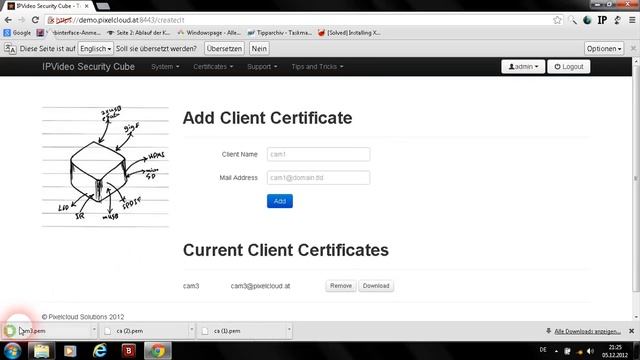Image resolution: width=640 pixels, height=360 pixels.
Task: Open the Optionen dropdown
Action: (x=604, y=49)
